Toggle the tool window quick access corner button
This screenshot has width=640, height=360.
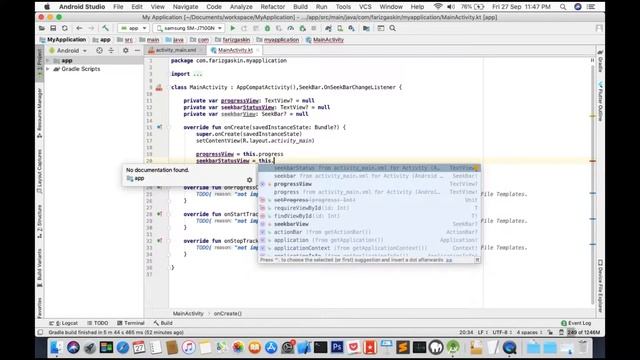40,332
